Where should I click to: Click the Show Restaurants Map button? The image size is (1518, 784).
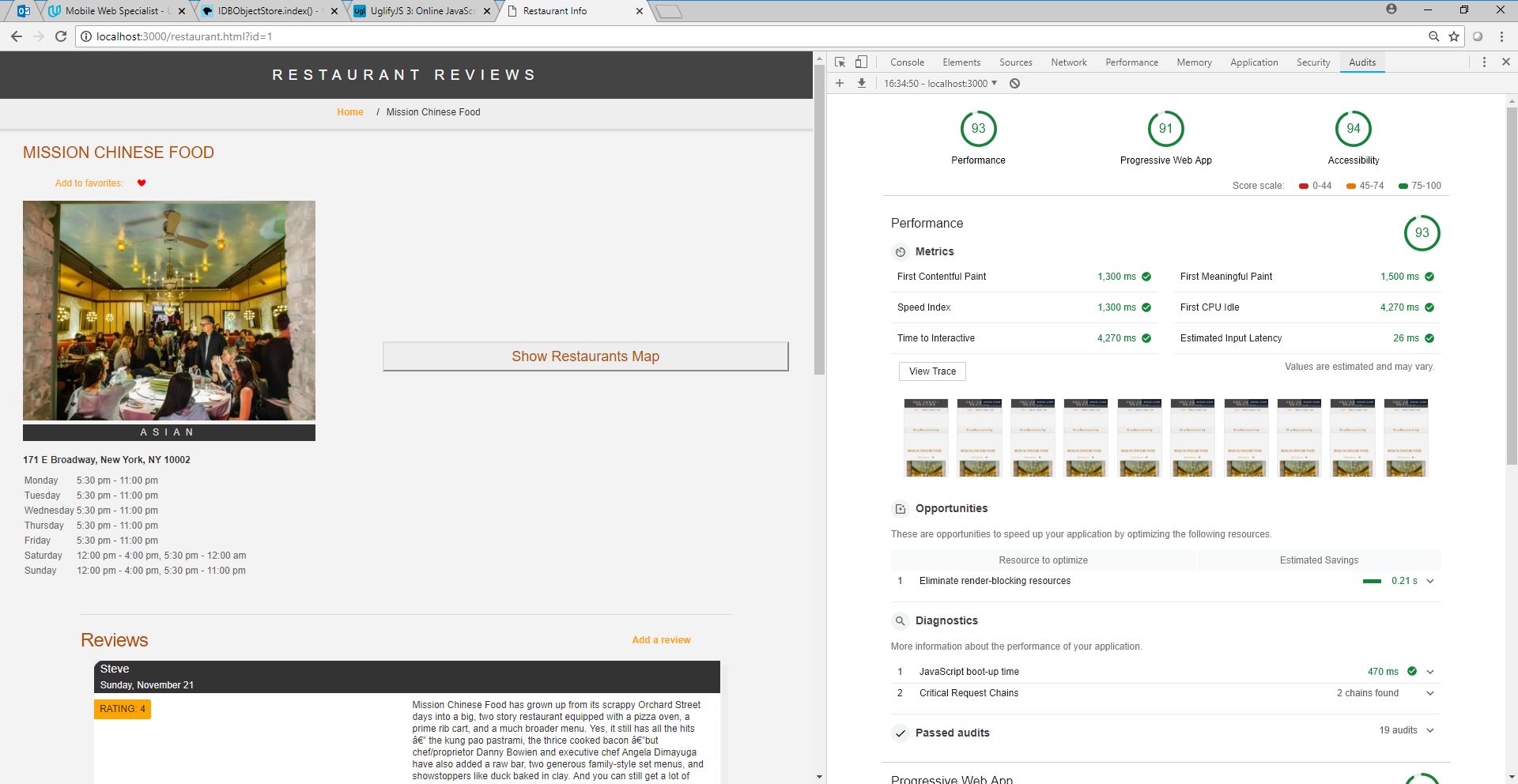[x=585, y=356]
